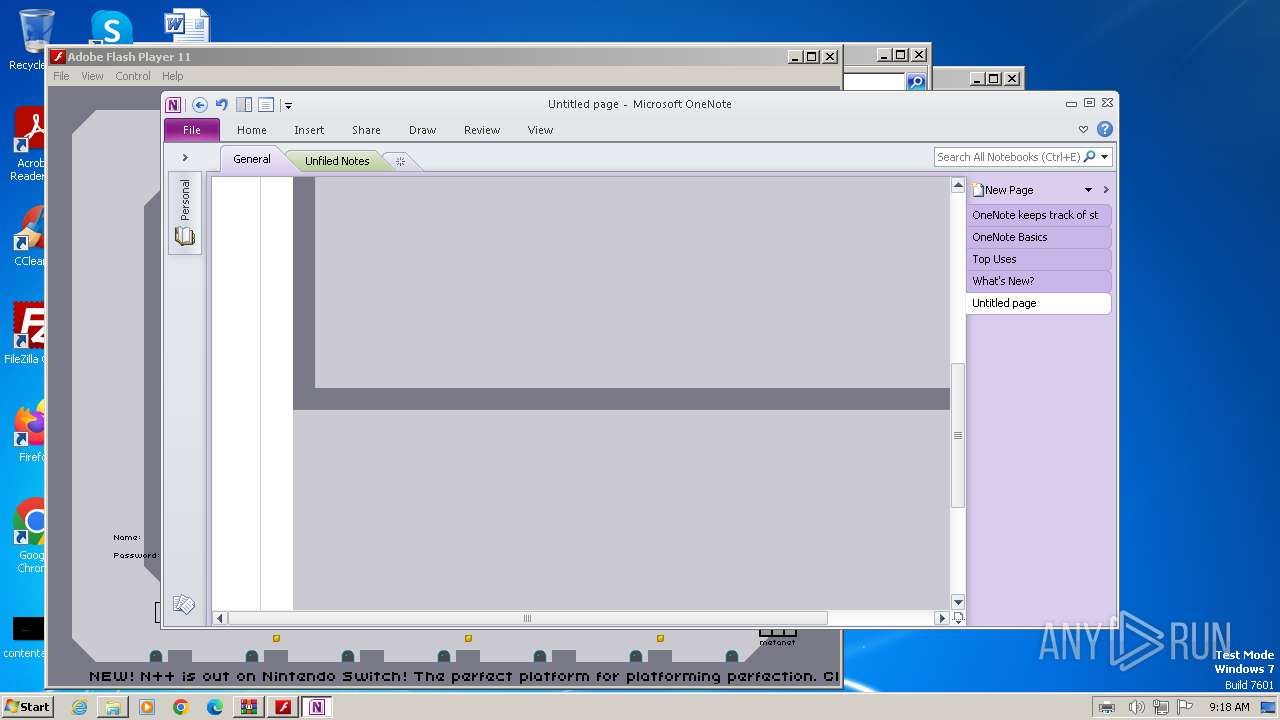Screen dimensions: 1280x720
Task: Open the 'What's New?' page
Action: (1039, 281)
